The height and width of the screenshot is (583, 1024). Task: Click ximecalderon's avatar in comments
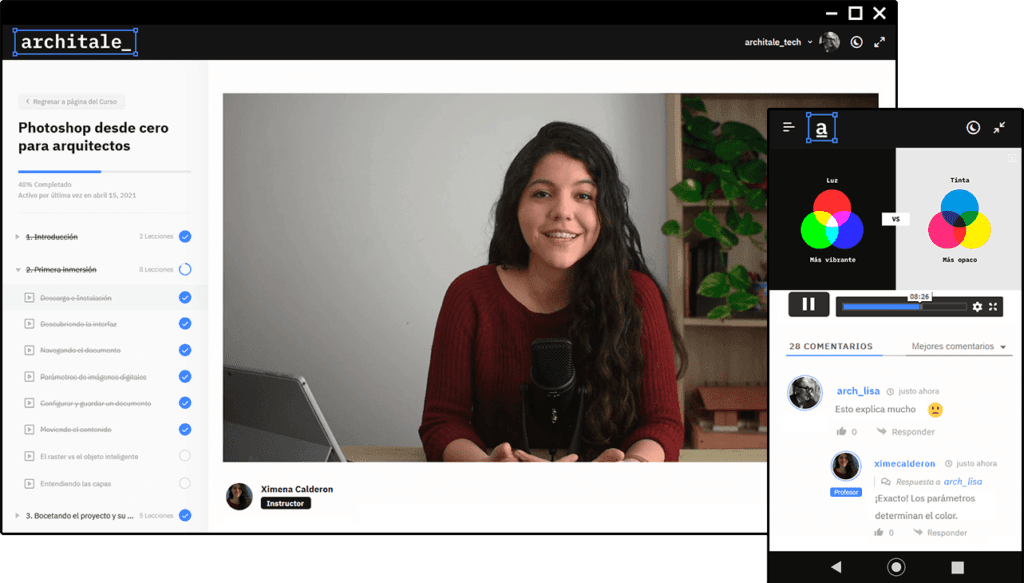[x=846, y=466]
